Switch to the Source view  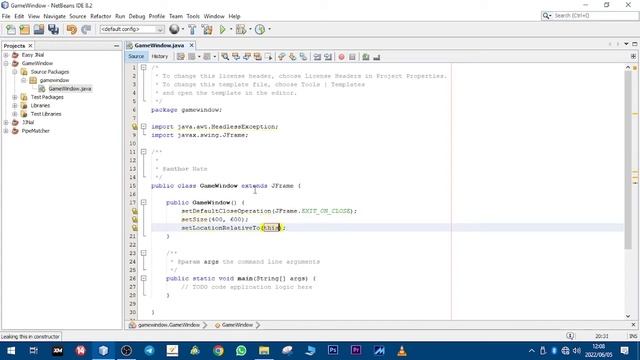click(x=136, y=56)
